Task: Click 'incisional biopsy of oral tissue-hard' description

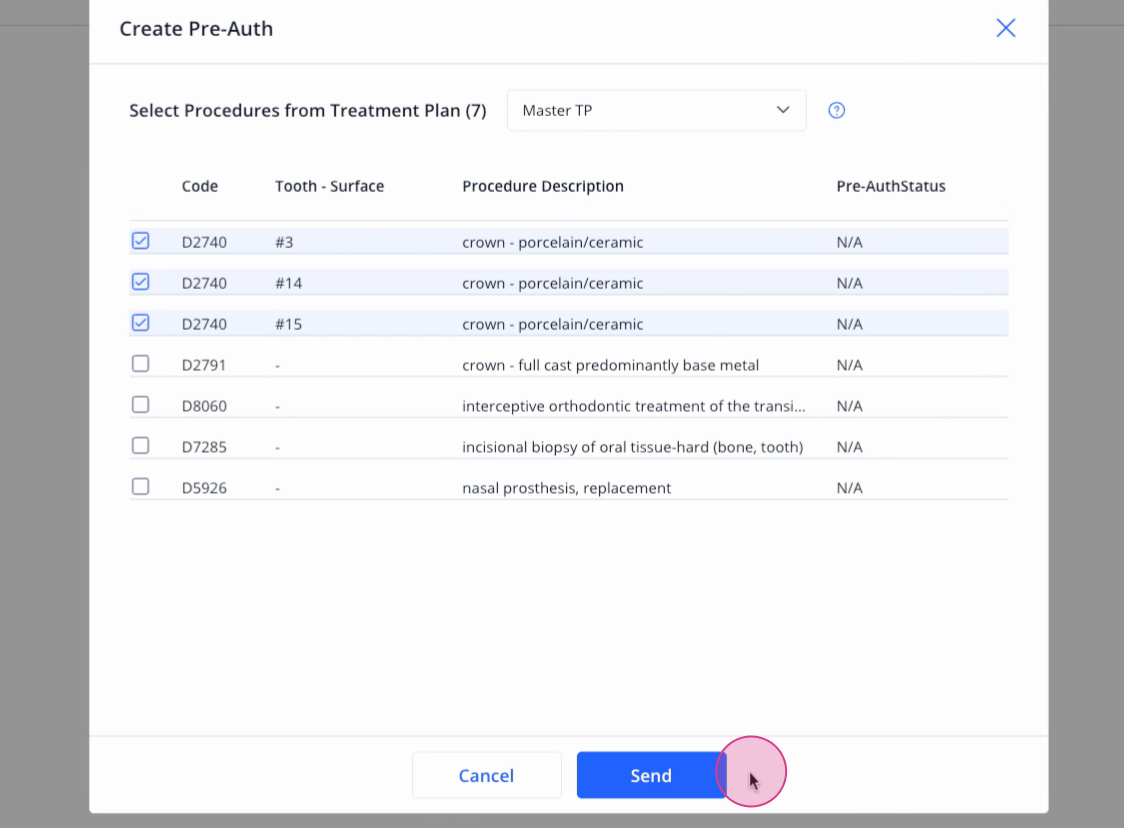Action: [x=632, y=447]
